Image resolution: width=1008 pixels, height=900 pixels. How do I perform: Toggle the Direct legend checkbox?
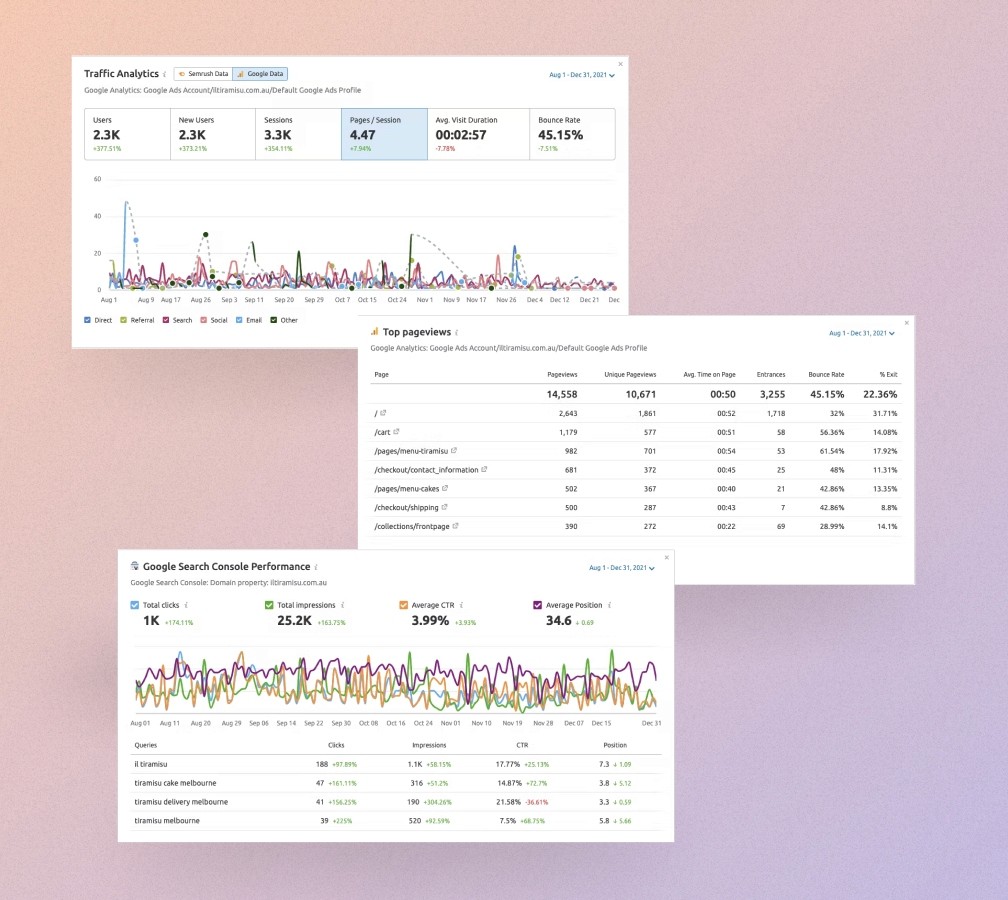point(87,320)
